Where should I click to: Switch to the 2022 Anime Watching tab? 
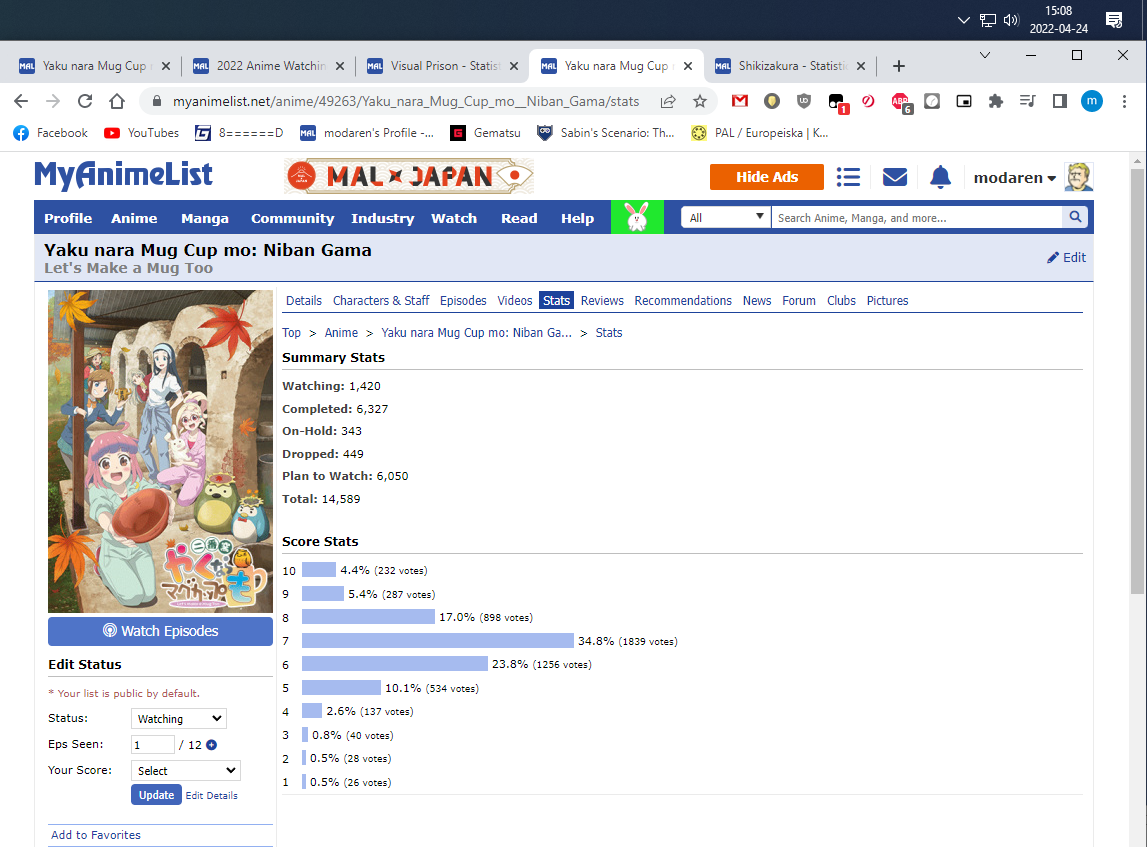click(x=268, y=66)
